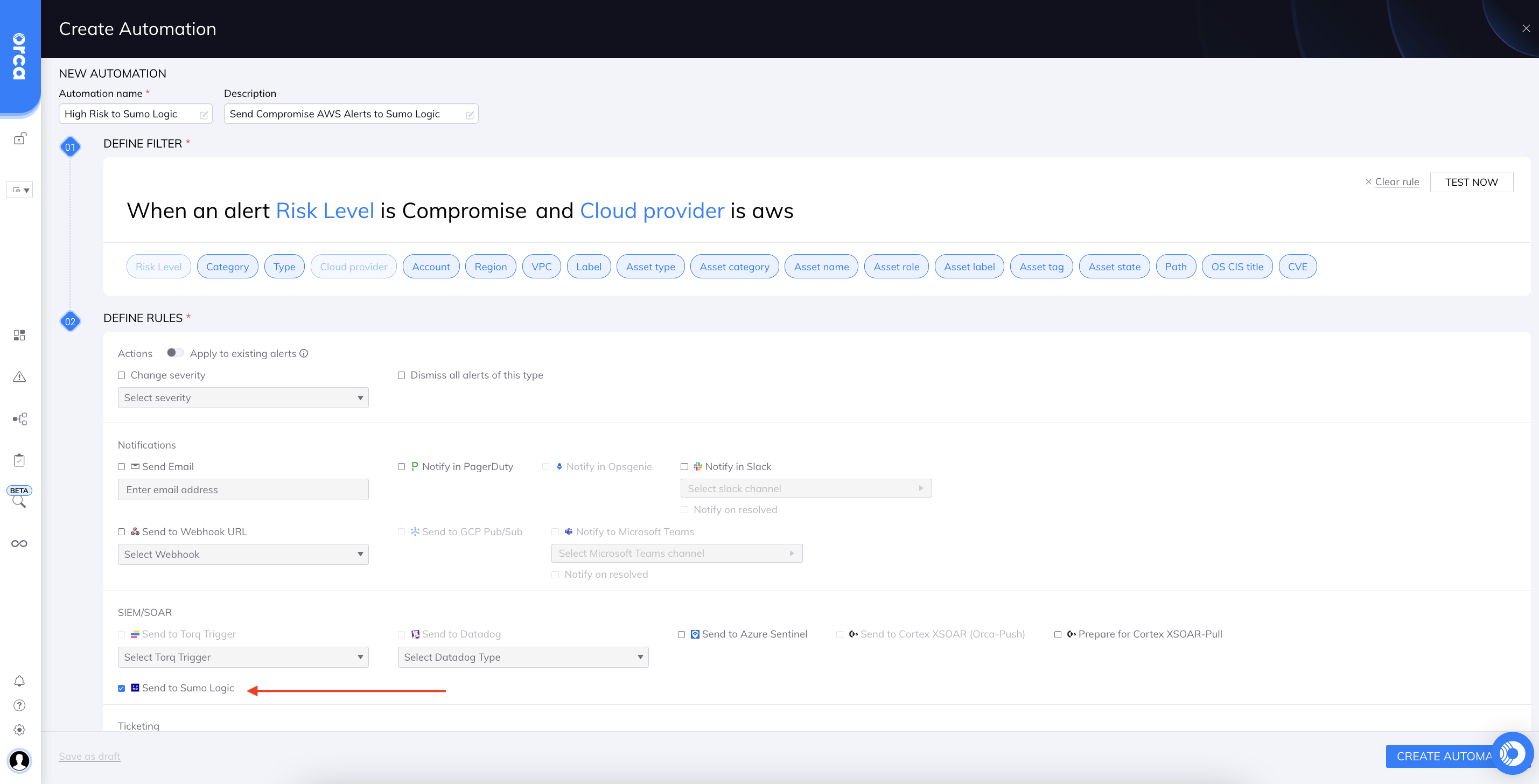The width and height of the screenshot is (1539, 784).
Task: Click the user profile avatar icon
Action: tap(19, 761)
